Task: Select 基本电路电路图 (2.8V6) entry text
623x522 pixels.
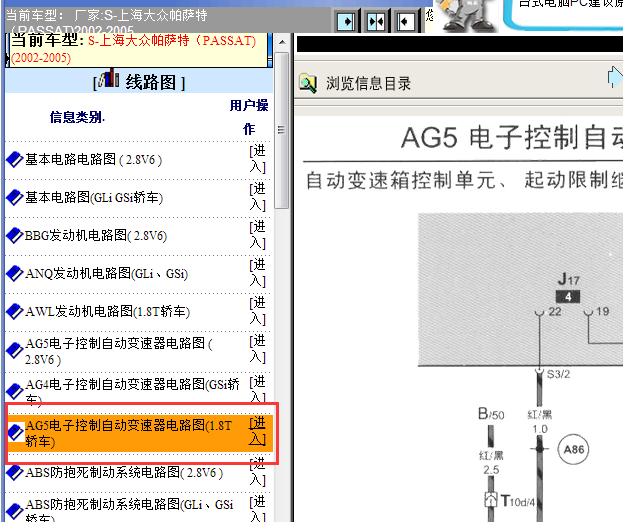Action: (93, 159)
